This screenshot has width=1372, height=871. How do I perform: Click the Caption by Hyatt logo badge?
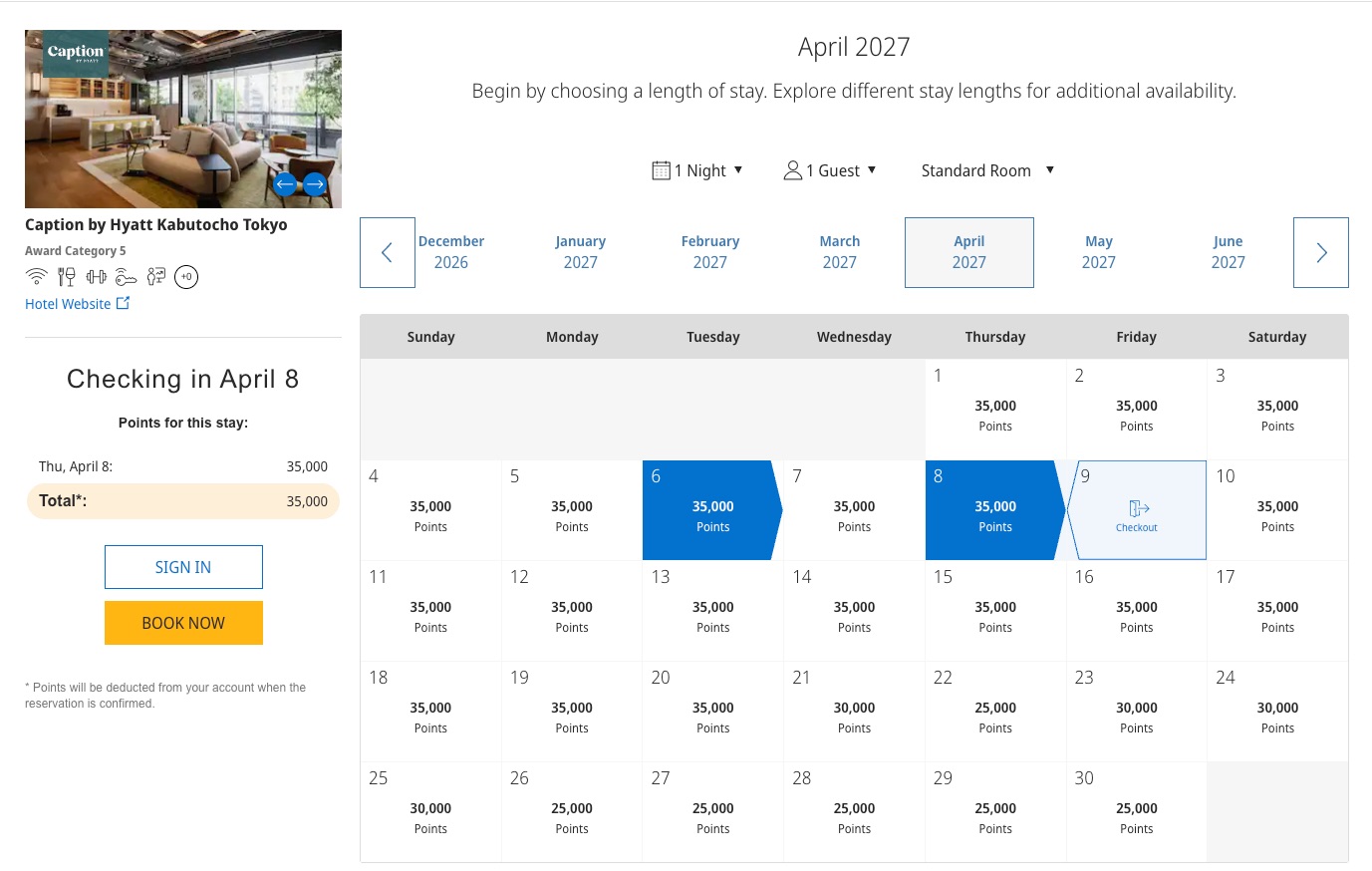point(76,54)
